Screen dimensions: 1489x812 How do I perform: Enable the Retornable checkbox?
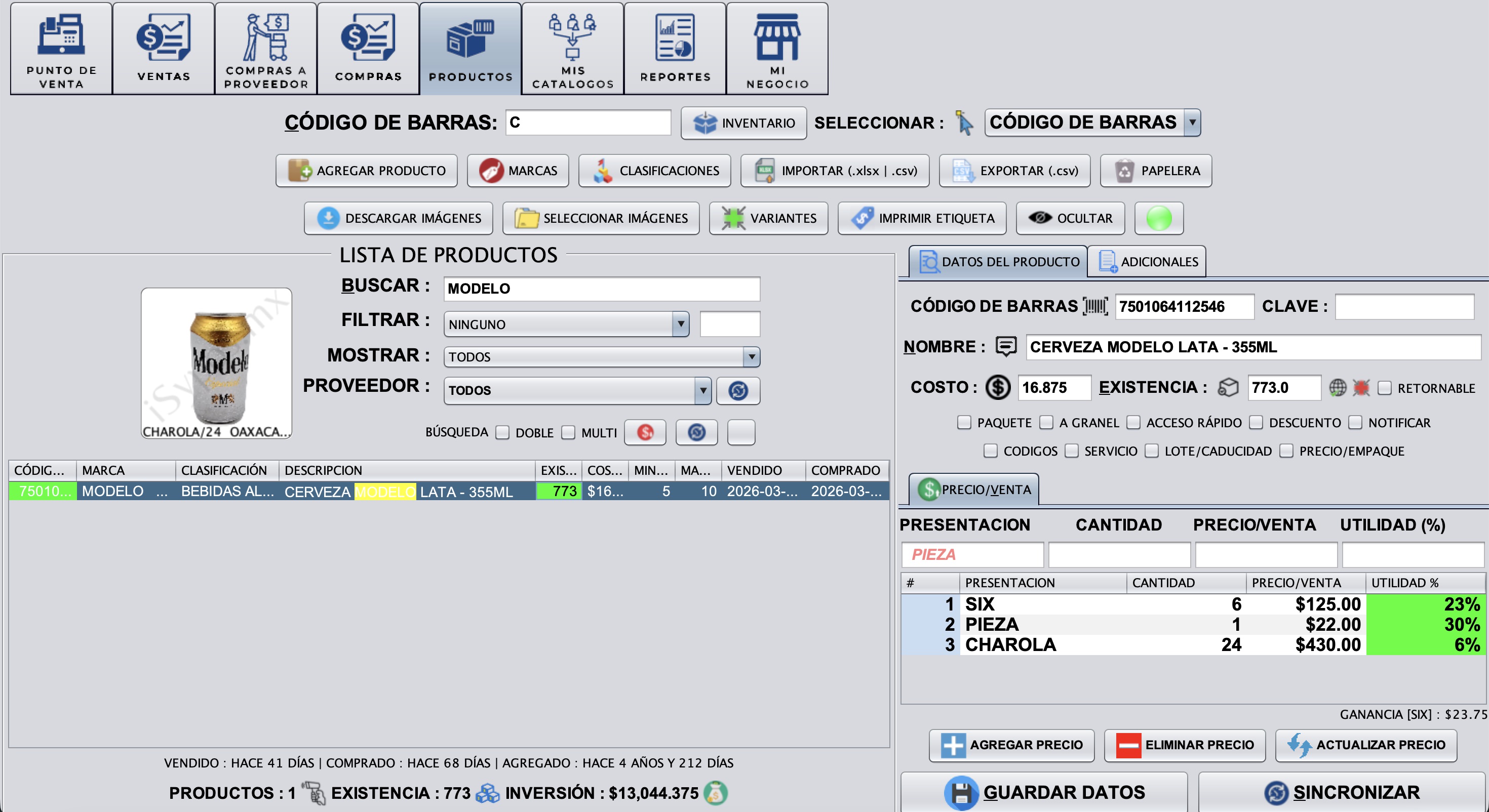[x=1384, y=388]
